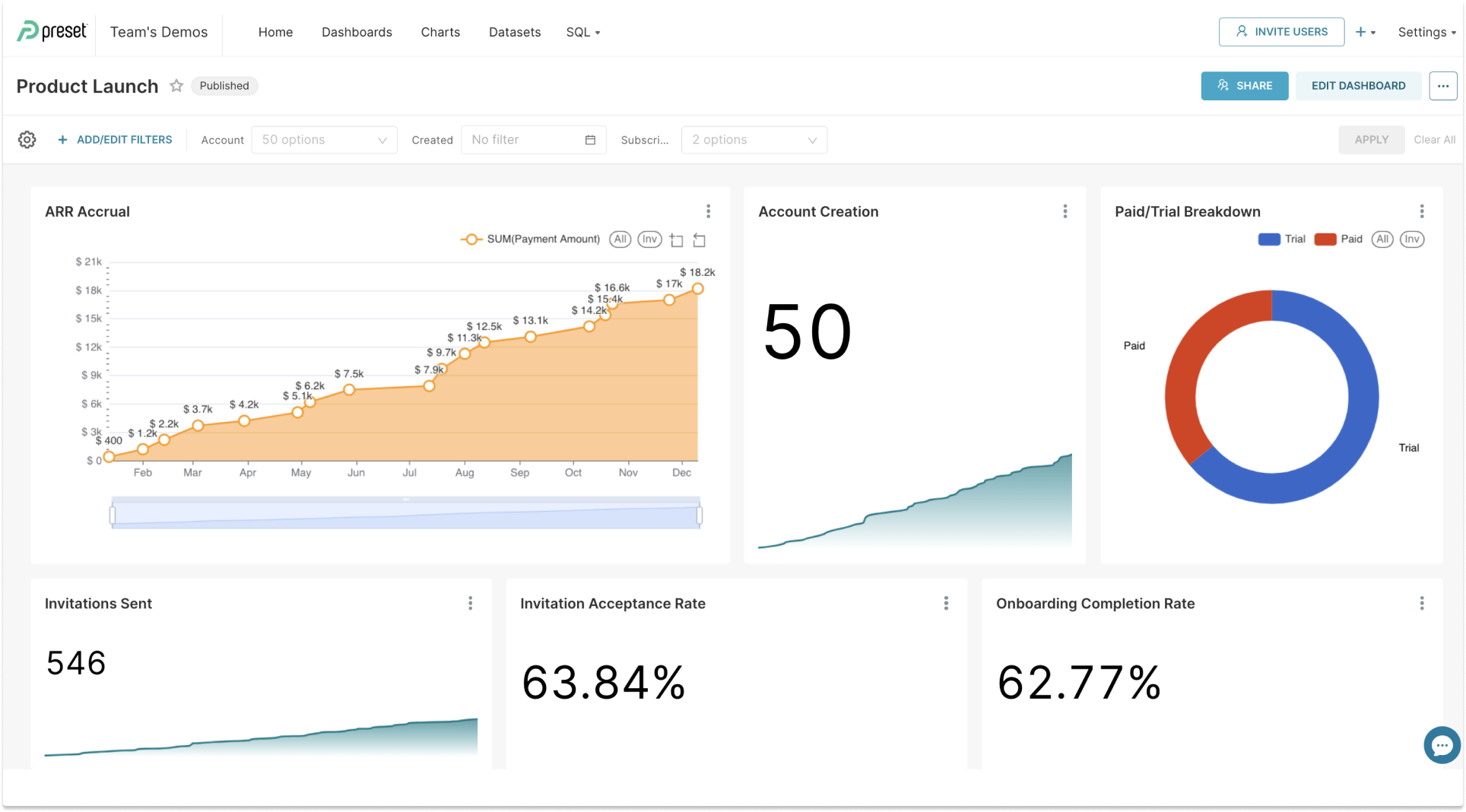
Task: Open the Invitations Sent chart kebab menu
Action: 471,603
